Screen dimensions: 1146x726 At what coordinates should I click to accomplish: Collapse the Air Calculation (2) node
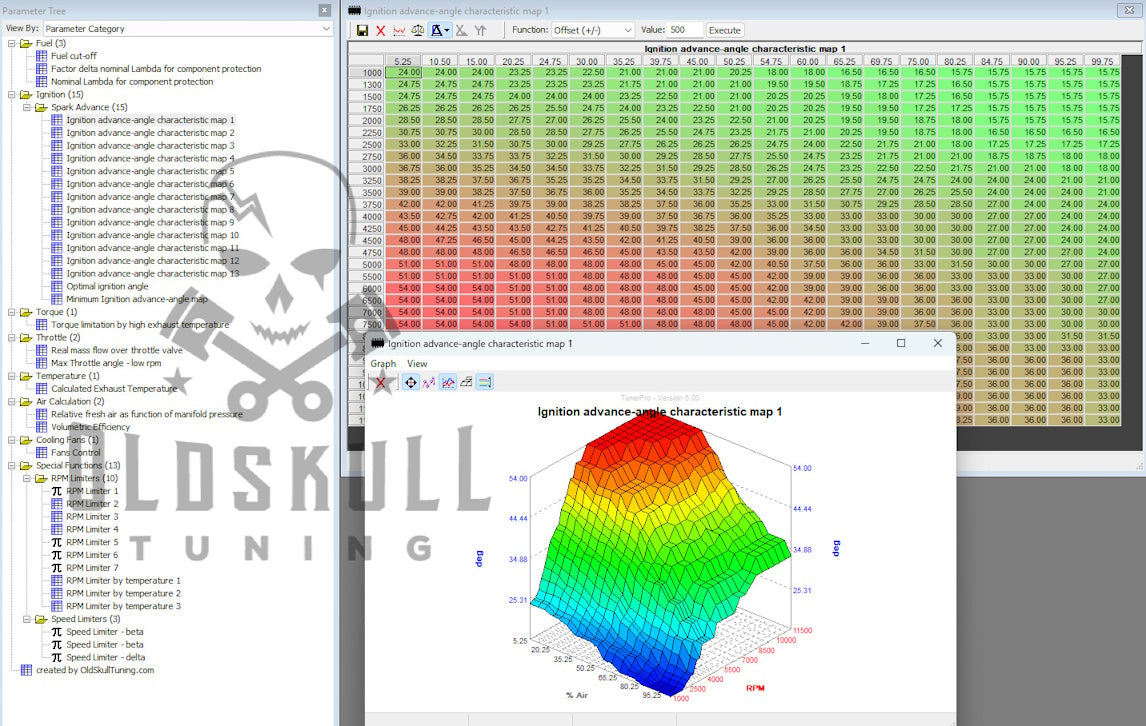pos(11,401)
